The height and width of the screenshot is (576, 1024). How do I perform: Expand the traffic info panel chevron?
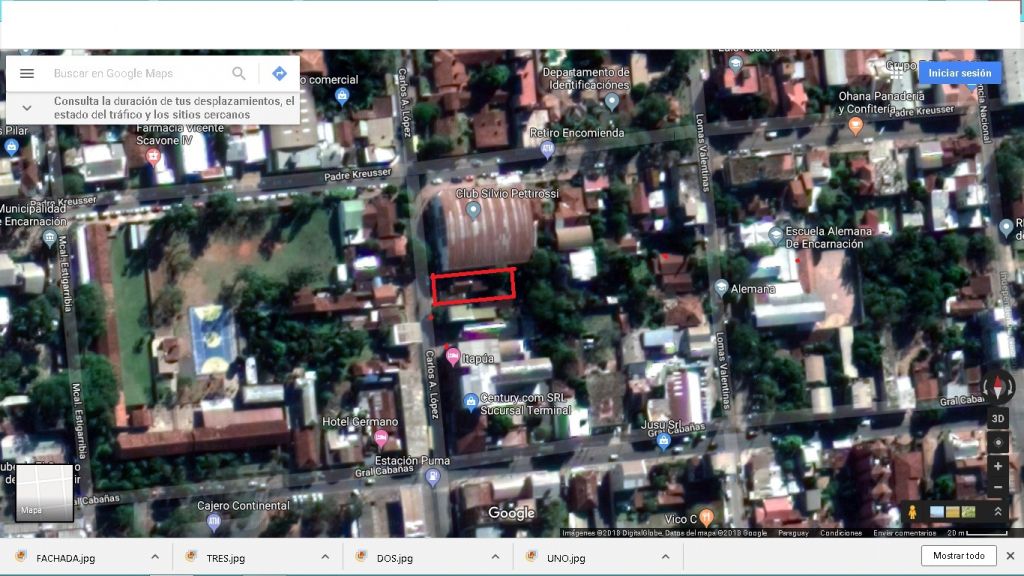tap(27, 108)
